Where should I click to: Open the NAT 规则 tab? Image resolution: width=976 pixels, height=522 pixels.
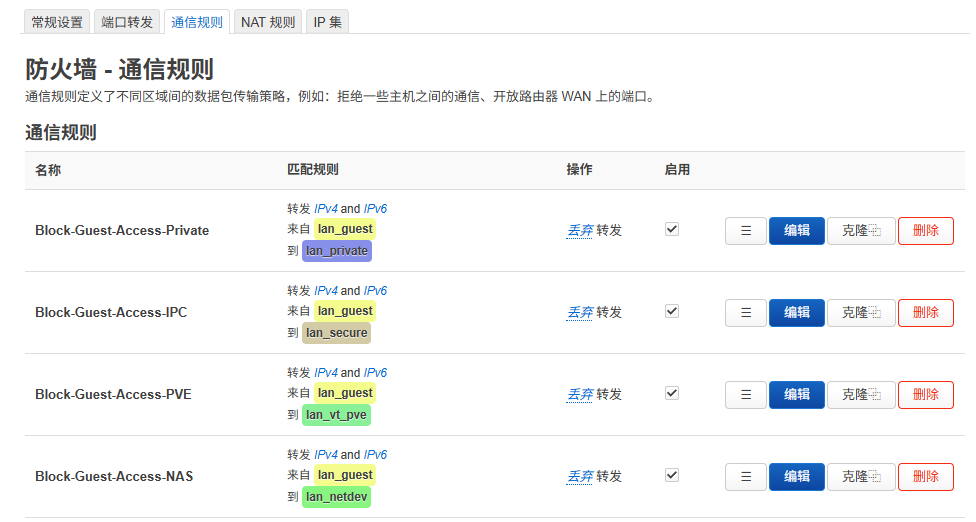[268, 22]
